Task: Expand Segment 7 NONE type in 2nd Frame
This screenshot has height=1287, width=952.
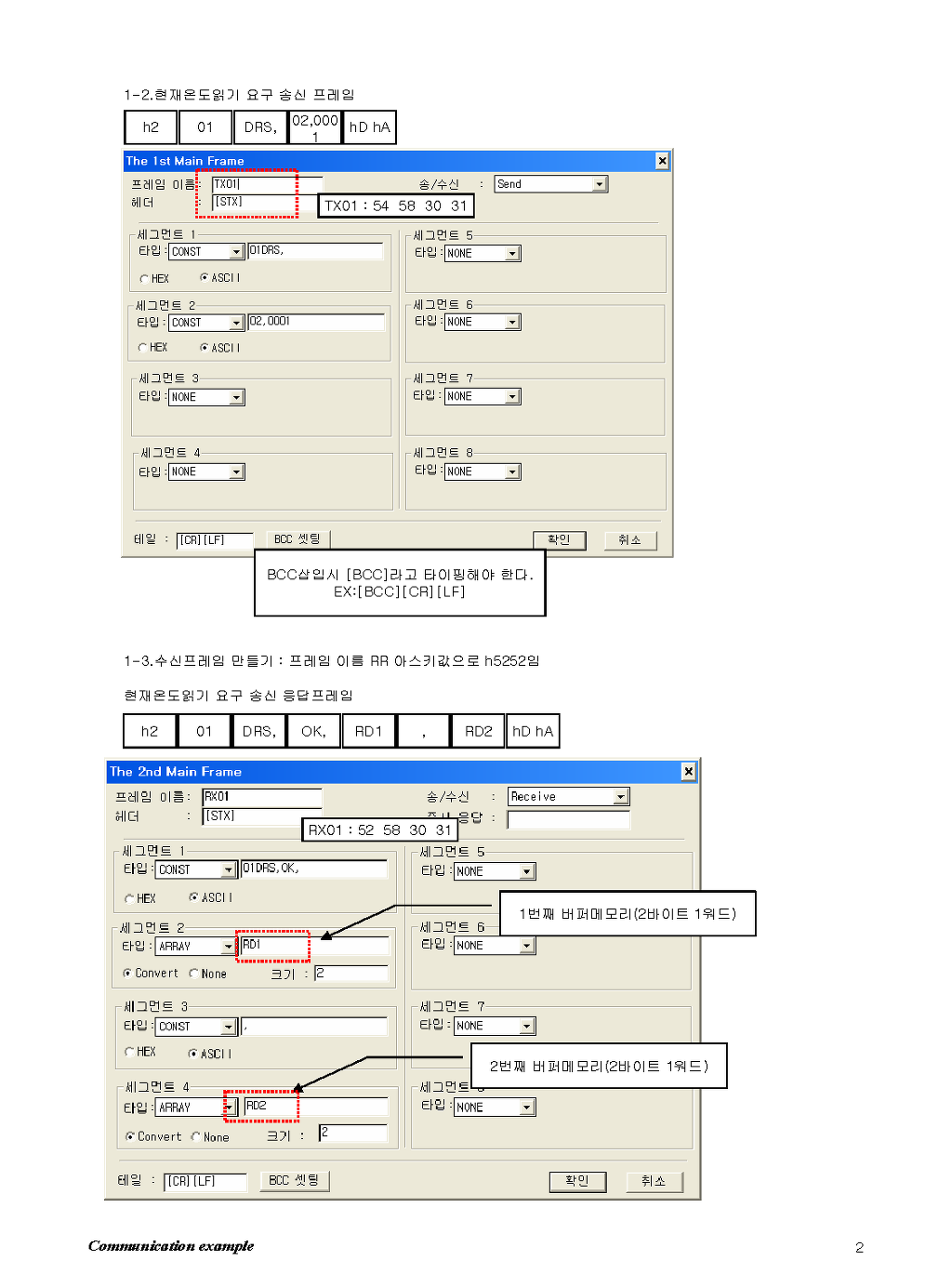Action: [527, 1026]
